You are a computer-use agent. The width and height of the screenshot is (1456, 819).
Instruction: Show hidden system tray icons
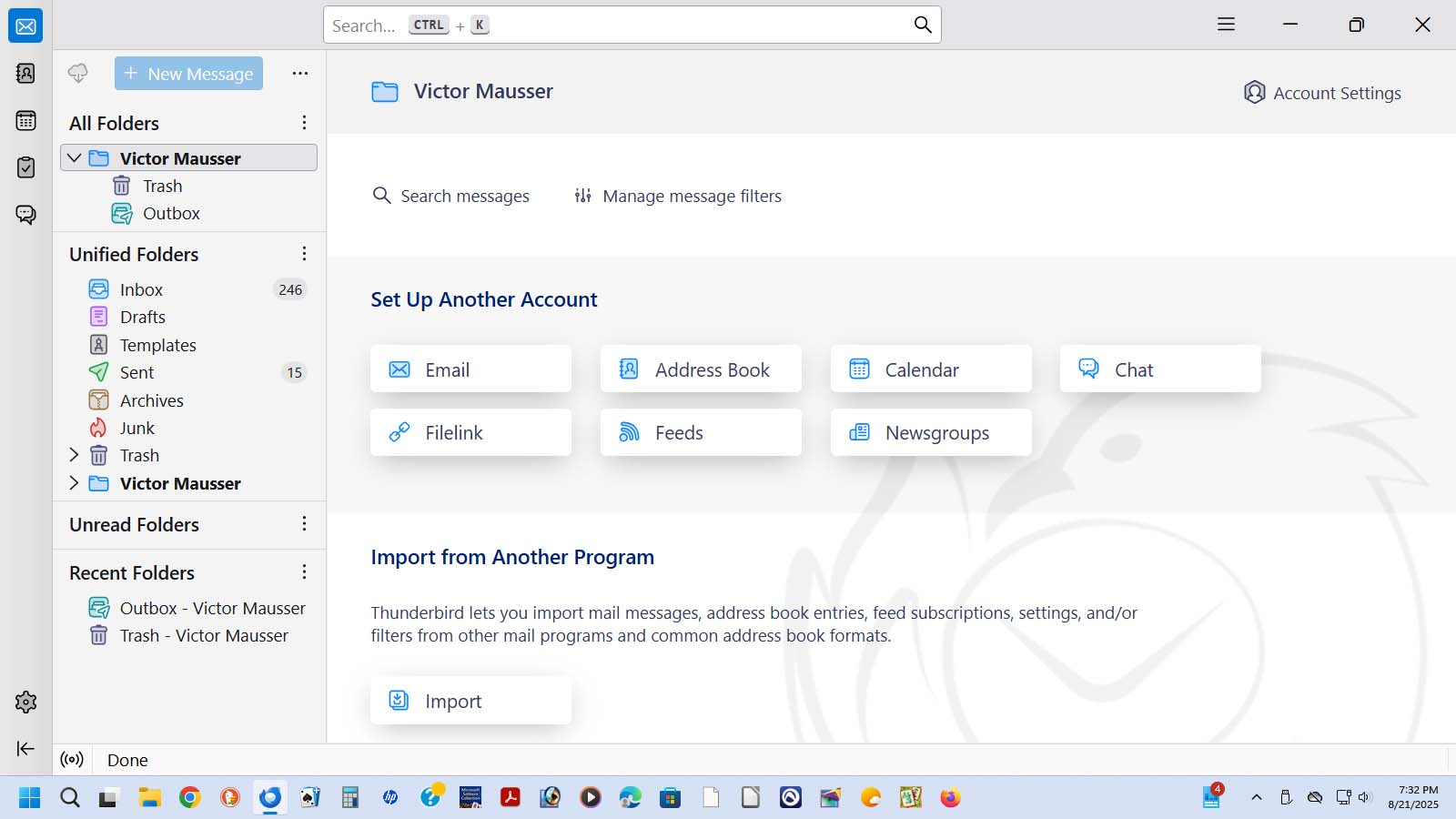click(x=1257, y=797)
